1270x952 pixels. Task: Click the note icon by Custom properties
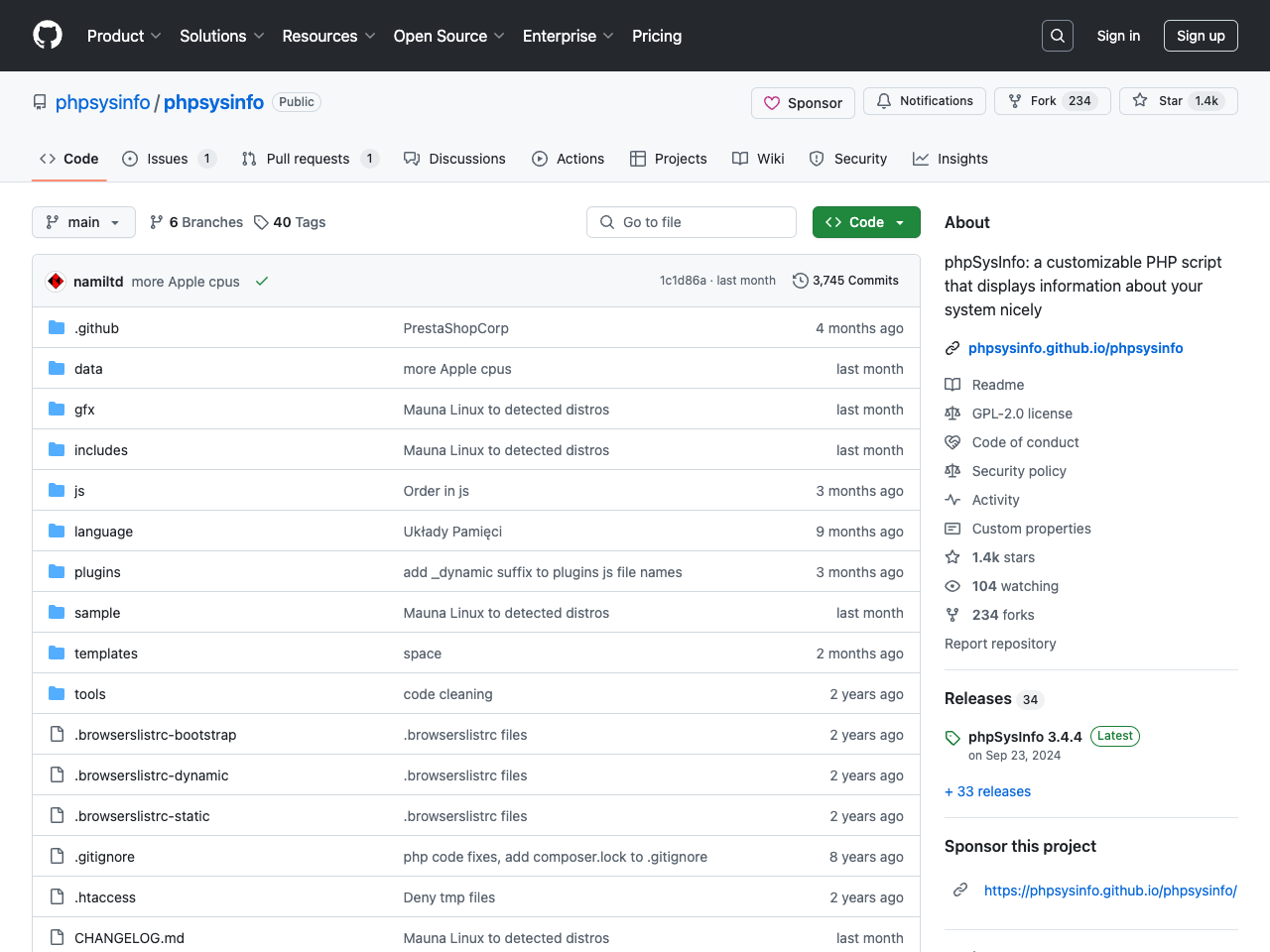click(952, 529)
